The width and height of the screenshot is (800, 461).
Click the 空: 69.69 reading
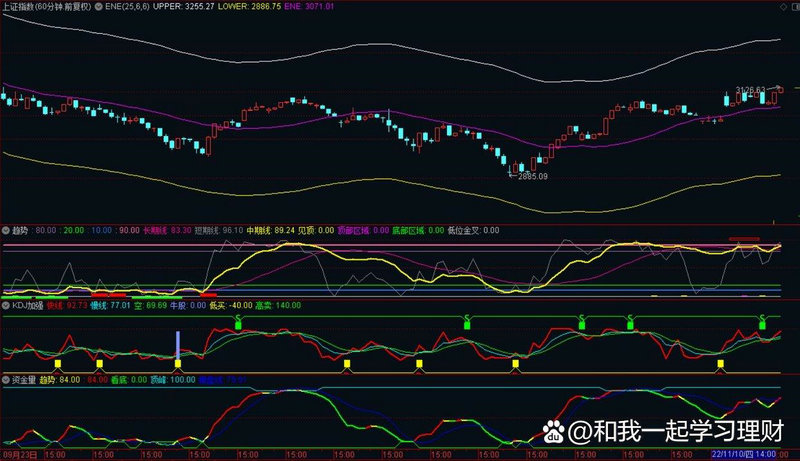tap(150, 305)
